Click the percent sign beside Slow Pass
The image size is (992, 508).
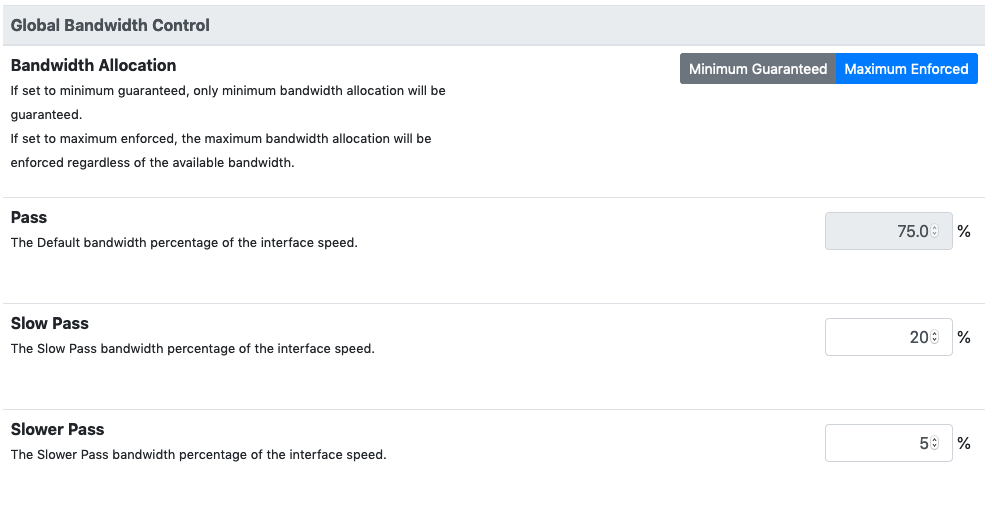point(964,337)
